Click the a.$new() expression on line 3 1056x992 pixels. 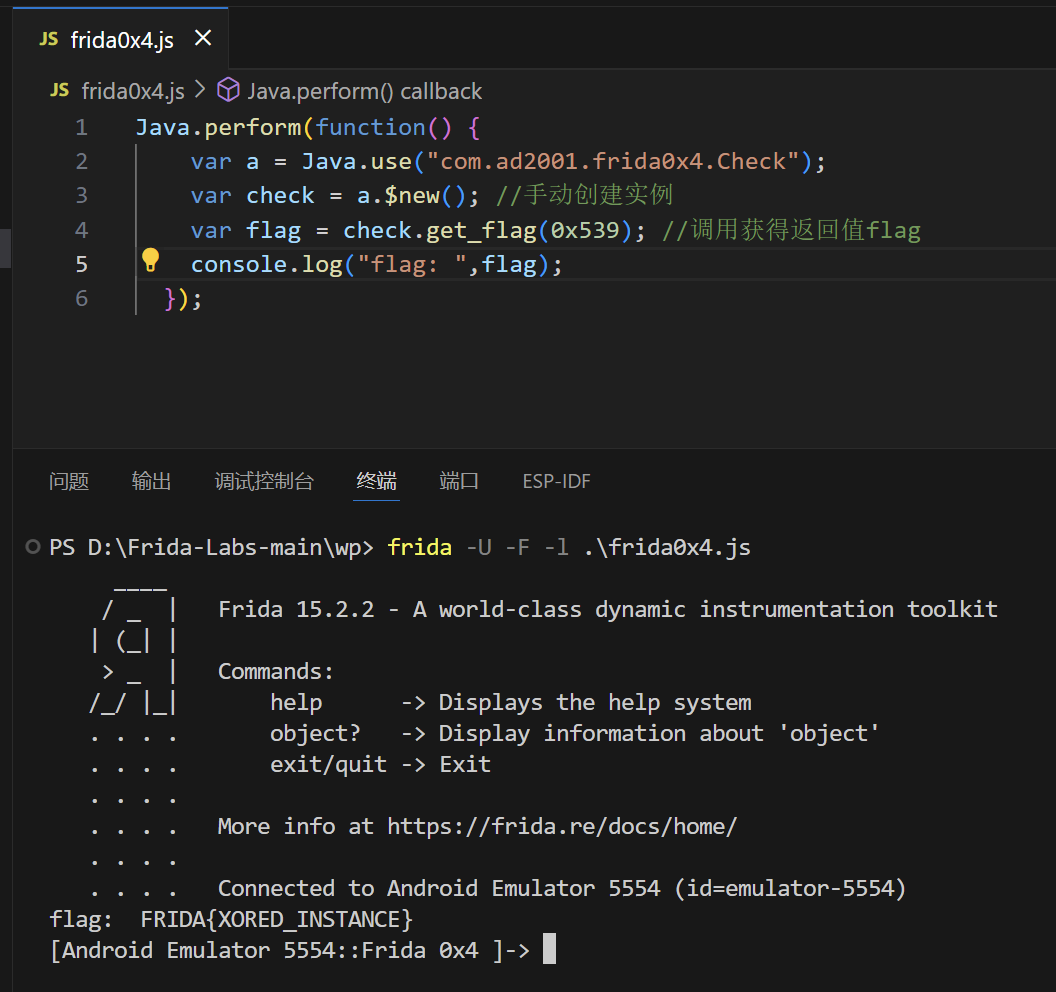411,196
